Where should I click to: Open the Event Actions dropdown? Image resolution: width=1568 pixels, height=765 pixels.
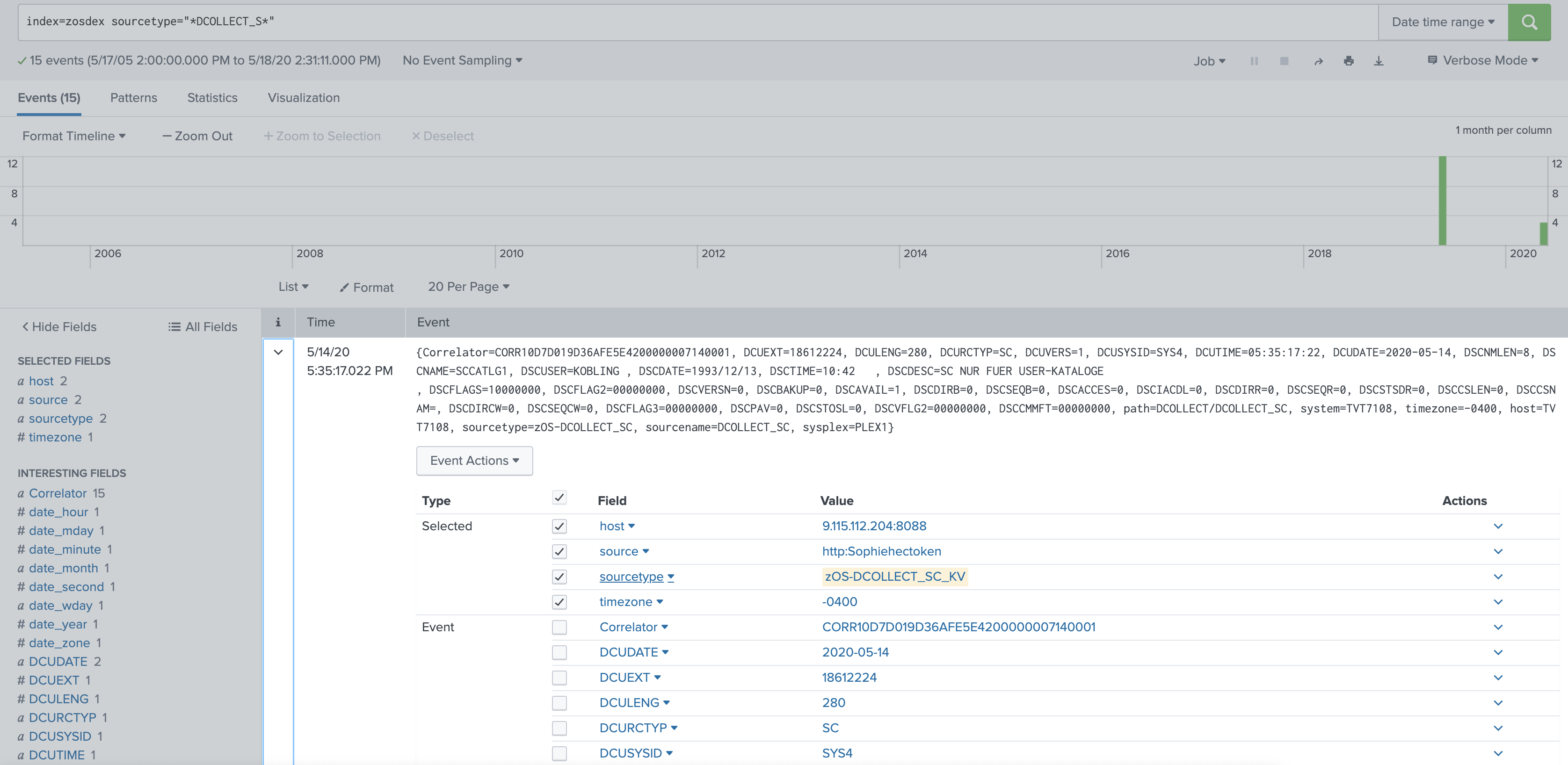click(474, 461)
